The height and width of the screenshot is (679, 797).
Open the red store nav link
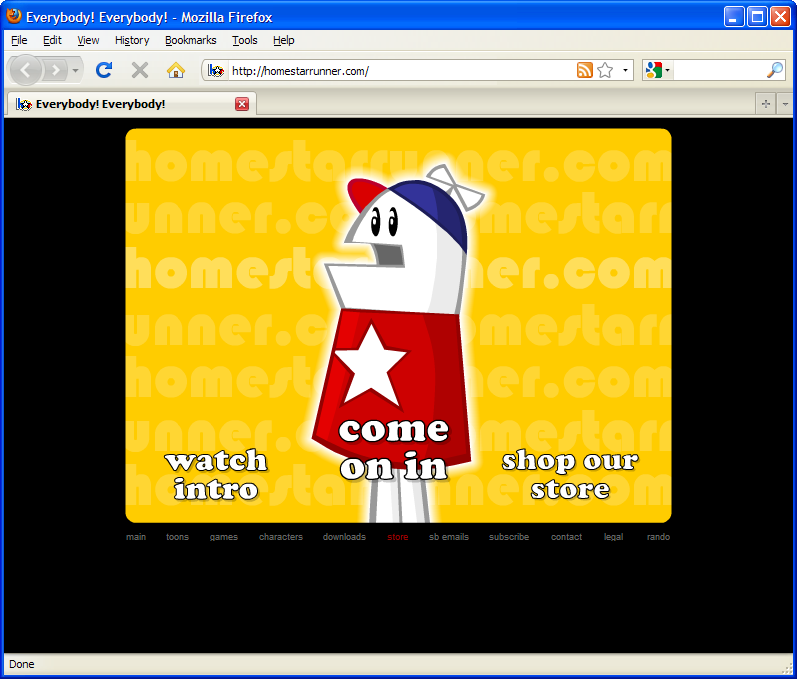point(397,537)
